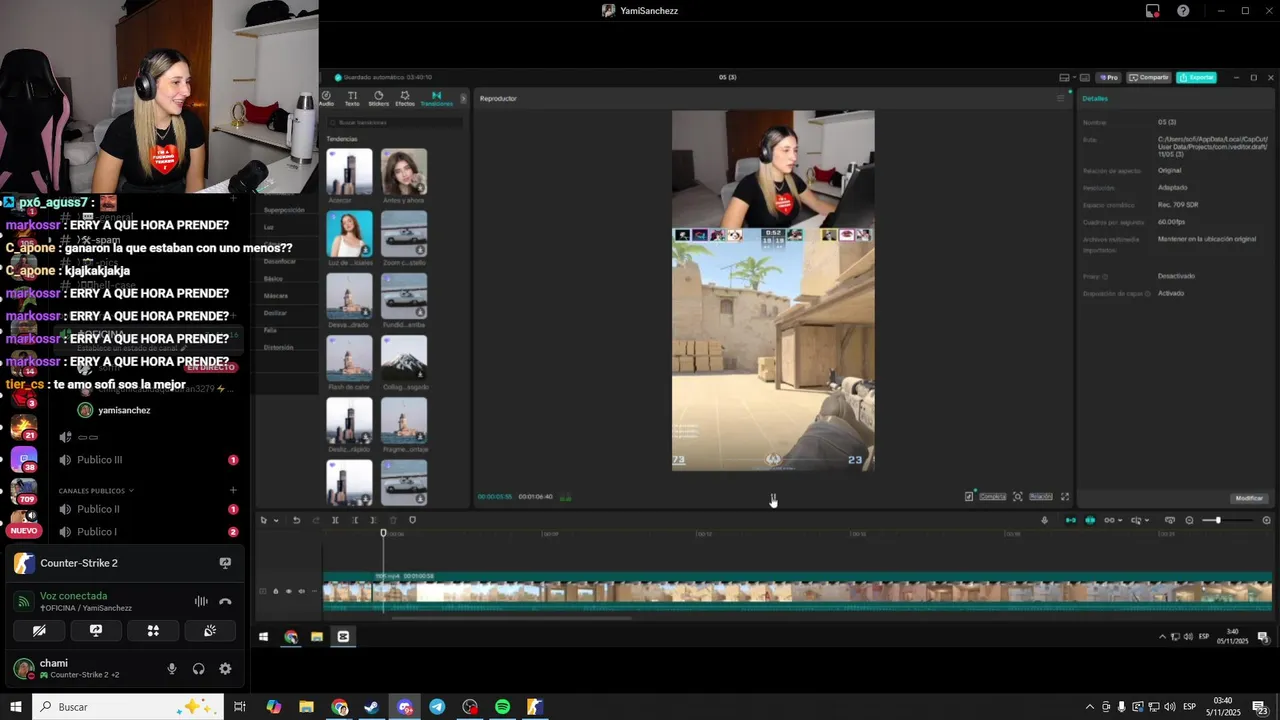The width and height of the screenshot is (1280, 720).
Task: Open the player panel hamburger menu
Action: coord(1061,98)
